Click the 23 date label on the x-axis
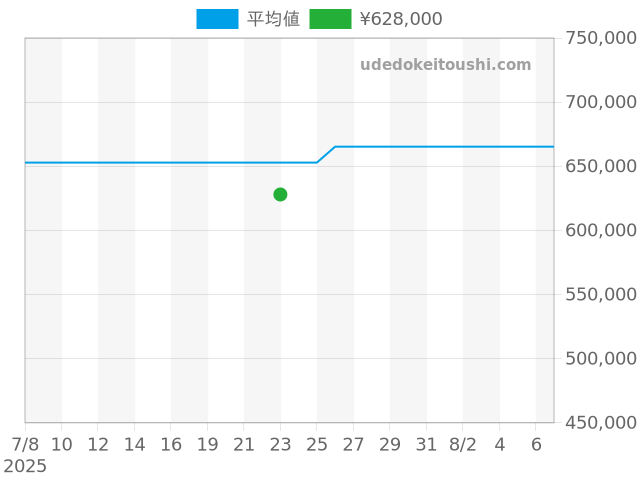The height and width of the screenshot is (480, 640). [x=280, y=443]
